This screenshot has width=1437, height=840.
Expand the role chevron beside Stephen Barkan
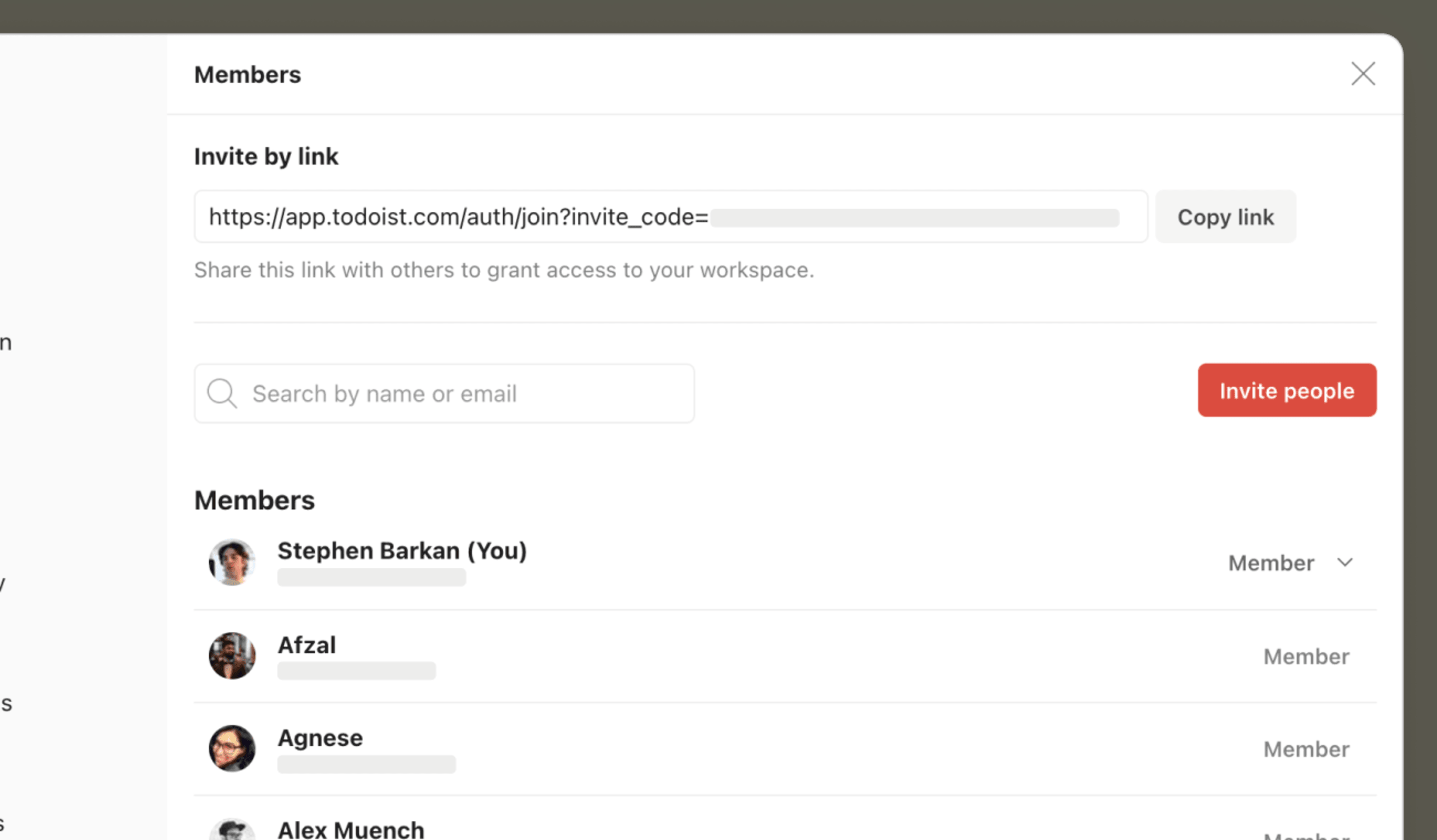coord(1345,563)
